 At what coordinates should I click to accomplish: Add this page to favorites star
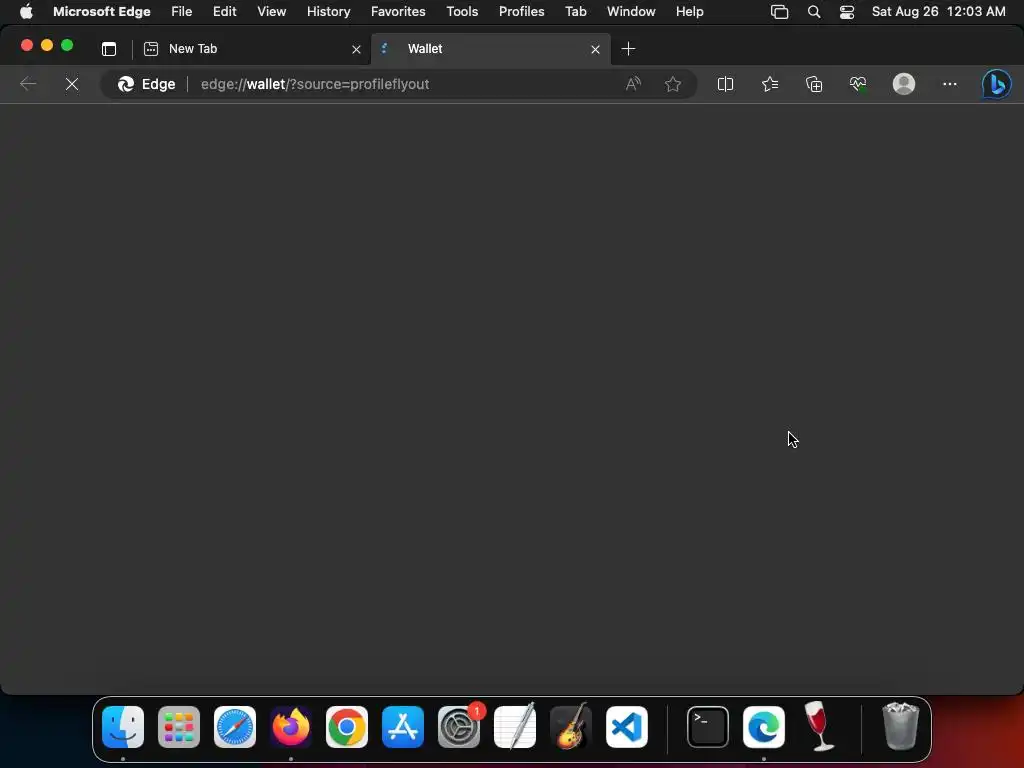[673, 84]
